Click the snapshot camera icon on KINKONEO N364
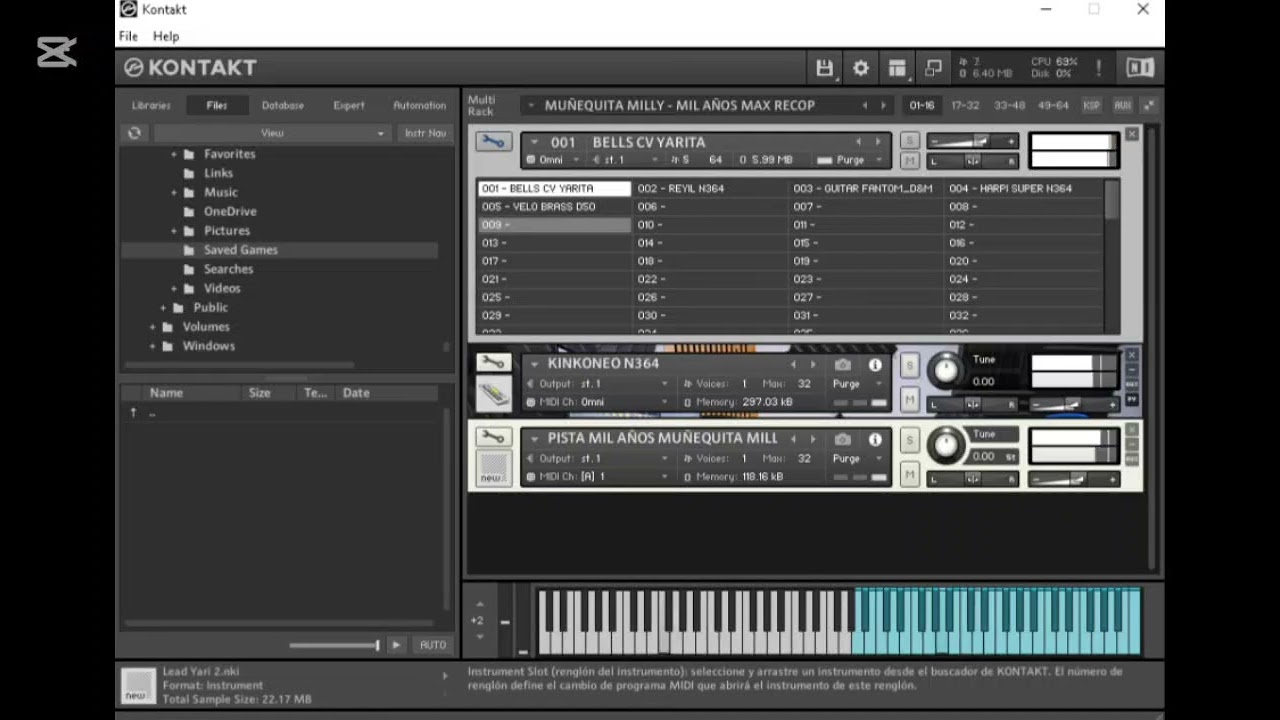Screen dimensions: 1280x720 843,365
